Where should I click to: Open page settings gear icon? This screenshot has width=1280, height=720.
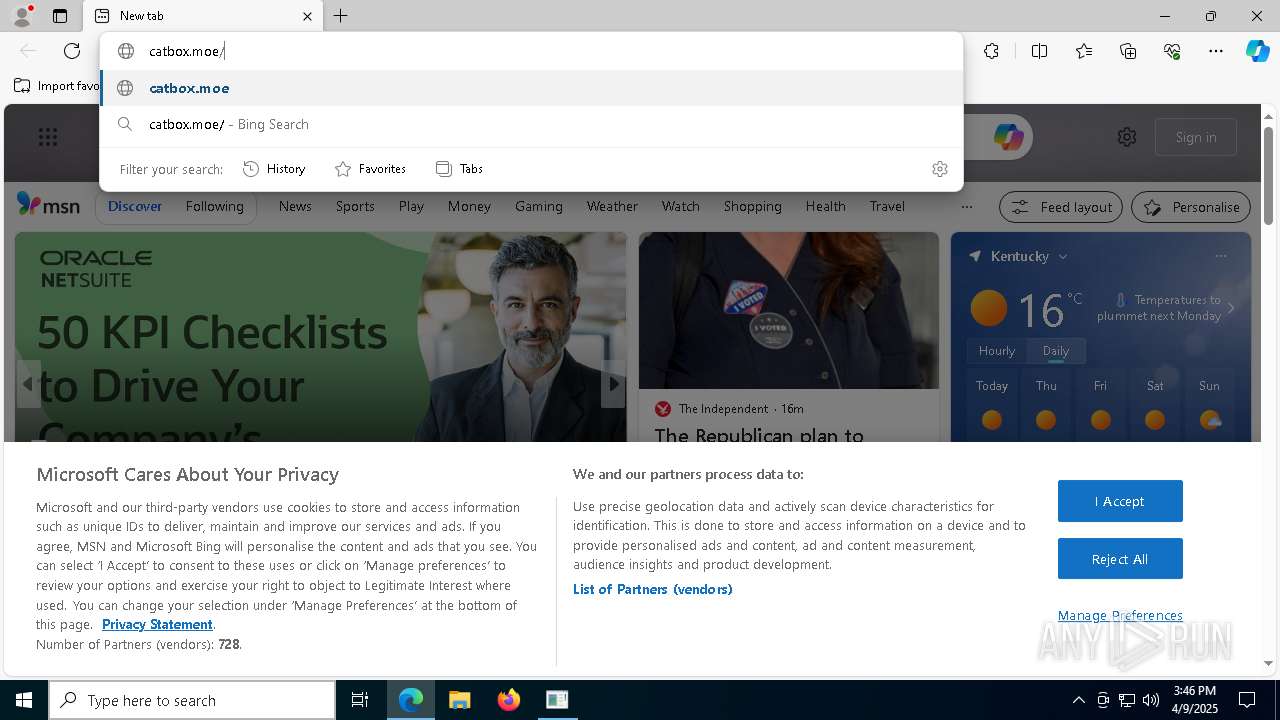click(x=1127, y=137)
